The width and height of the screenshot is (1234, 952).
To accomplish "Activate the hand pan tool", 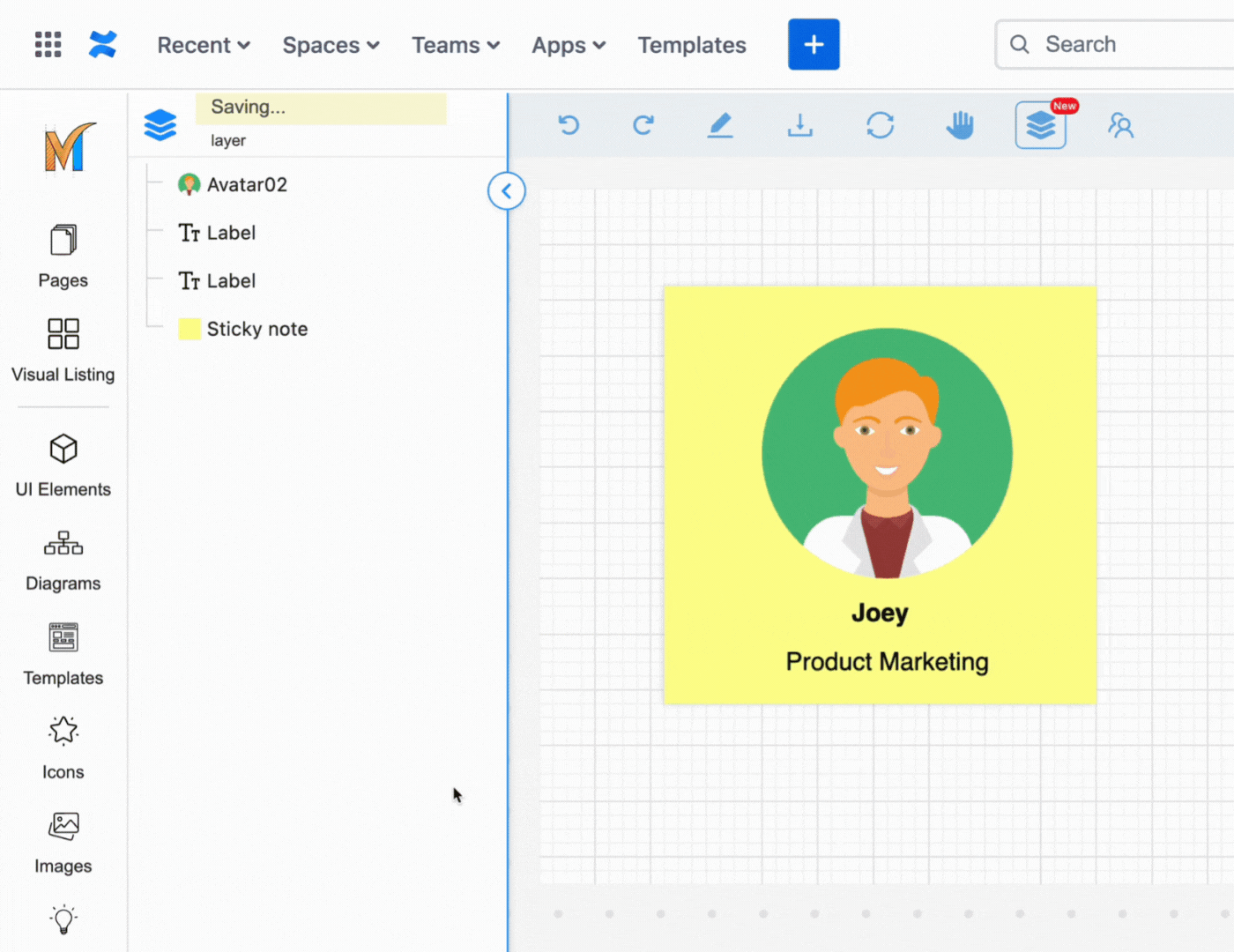I will point(960,125).
